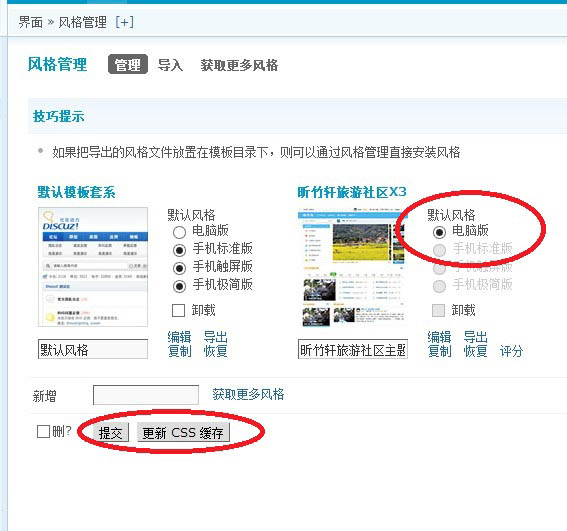Focus the 新增 style name field
The width and height of the screenshot is (567, 531).
tap(146, 395)
